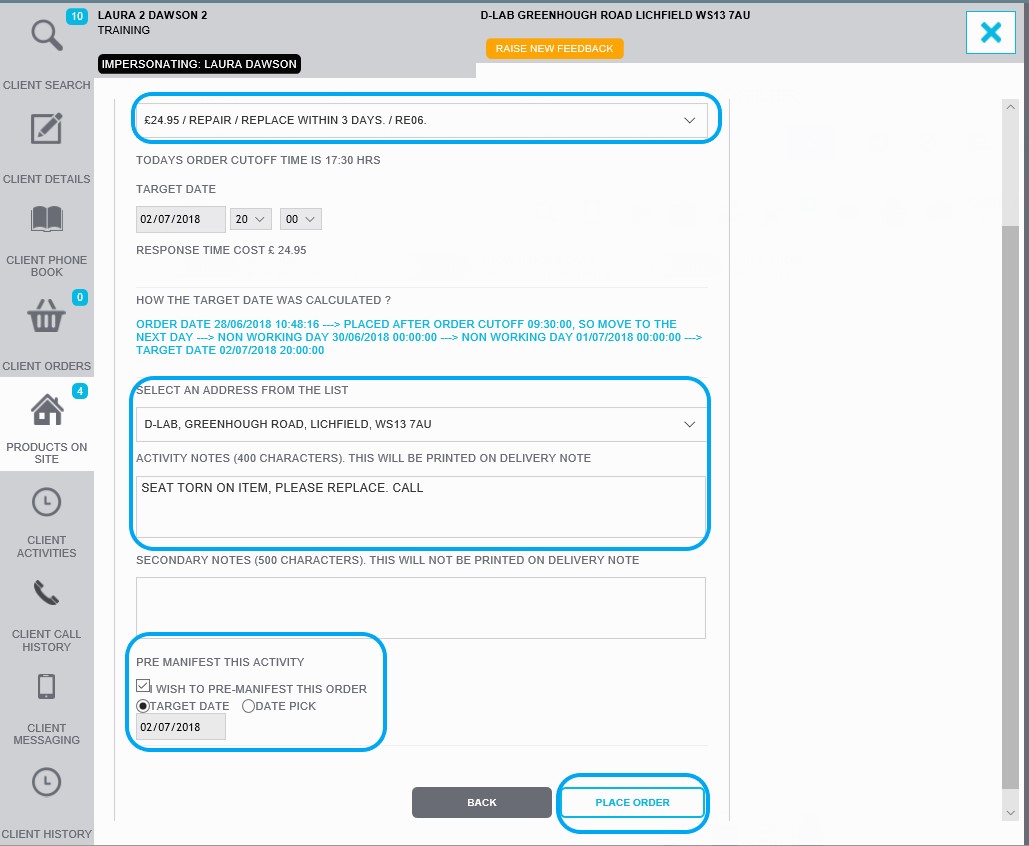Click Client History menu label

[47, 834]
